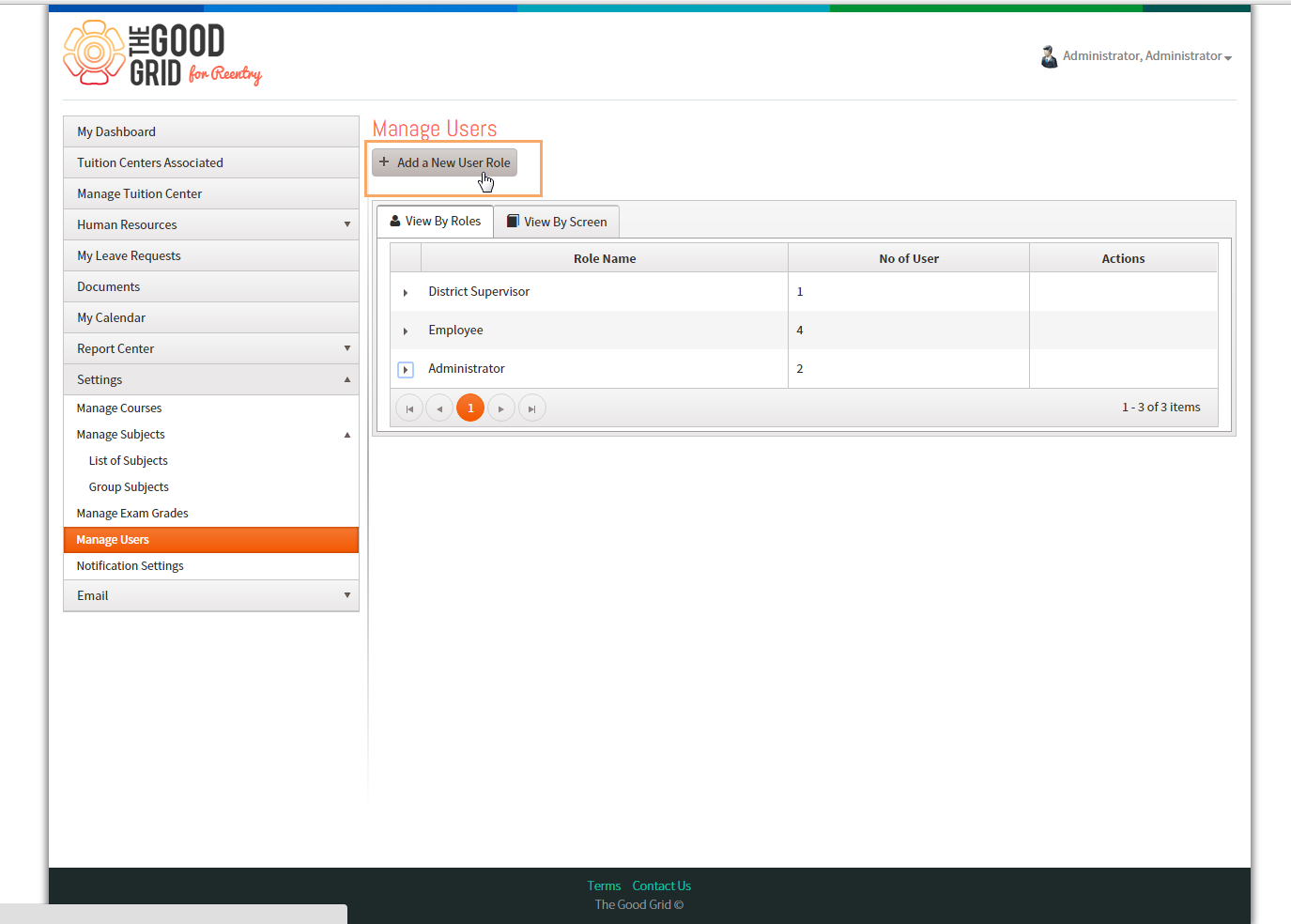Image resolution: width=1291 pixels, height=924 pixels.
Task: Click the Manage Users page heading
Action: click(435, 129)
